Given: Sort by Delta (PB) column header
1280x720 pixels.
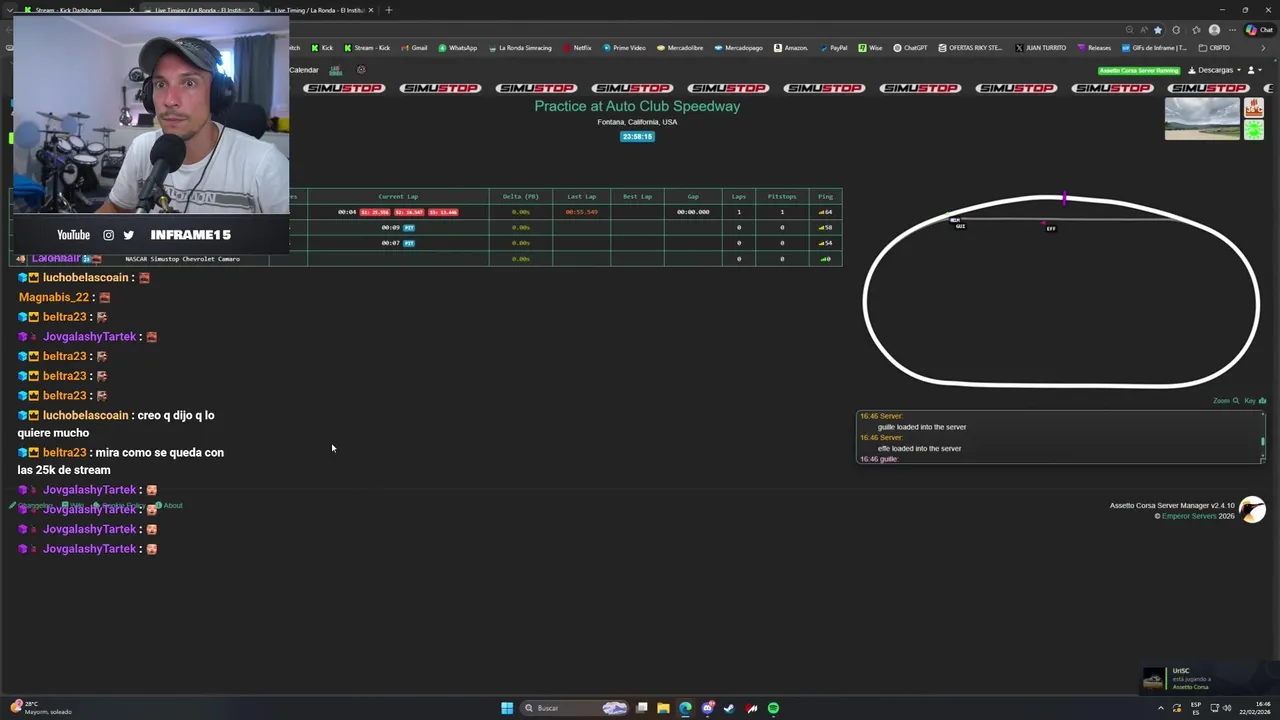Looking at the screenshot, I should 520,196.
